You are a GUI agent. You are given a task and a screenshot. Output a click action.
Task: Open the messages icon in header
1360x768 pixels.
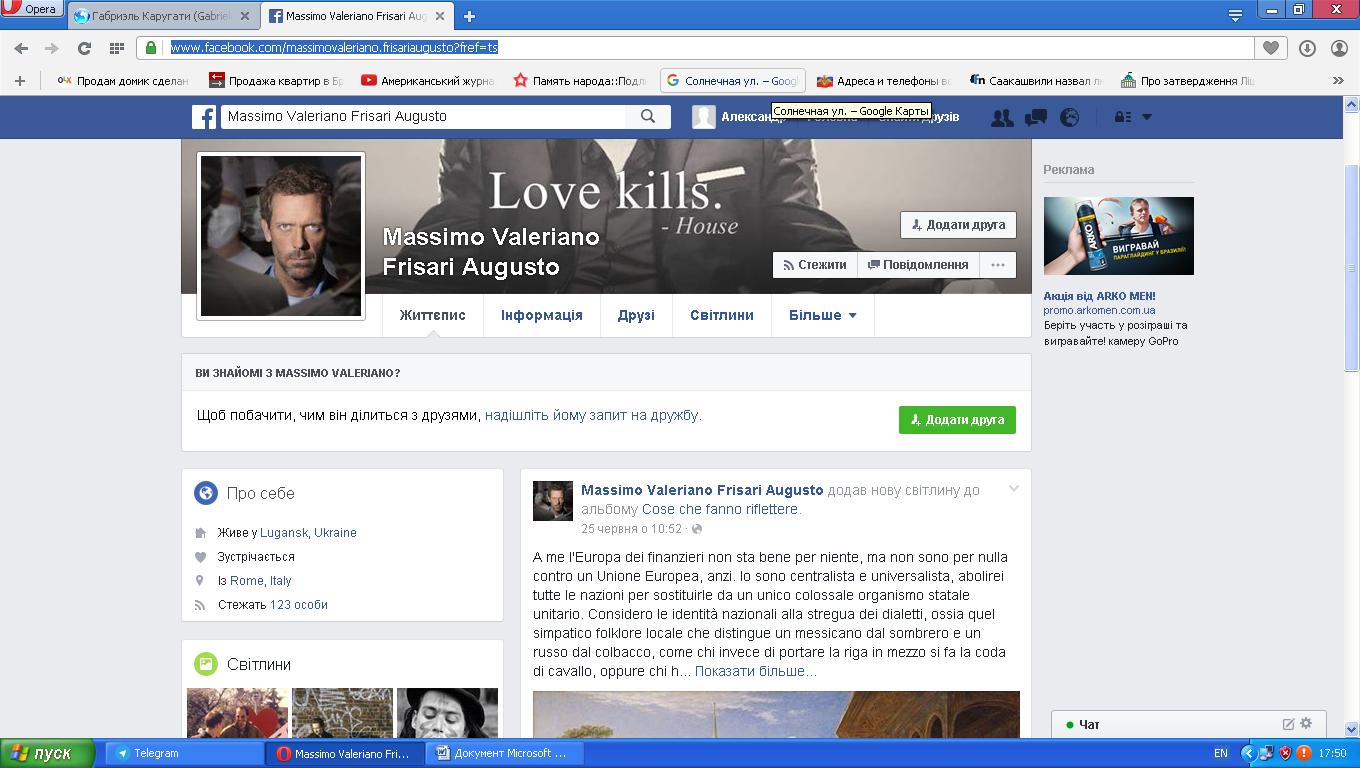[1036, 118]
